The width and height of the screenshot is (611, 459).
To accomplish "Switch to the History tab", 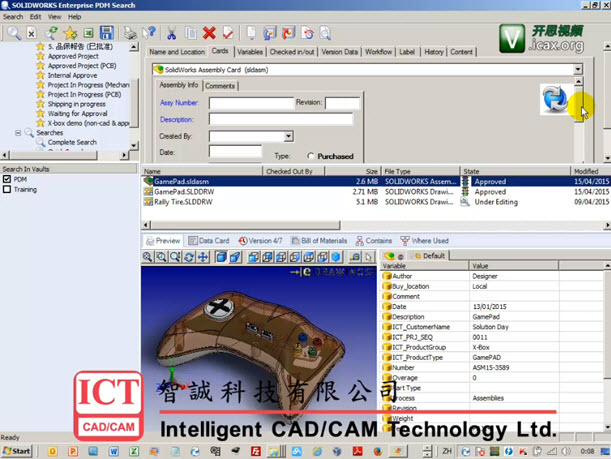I will coord(434,52).
